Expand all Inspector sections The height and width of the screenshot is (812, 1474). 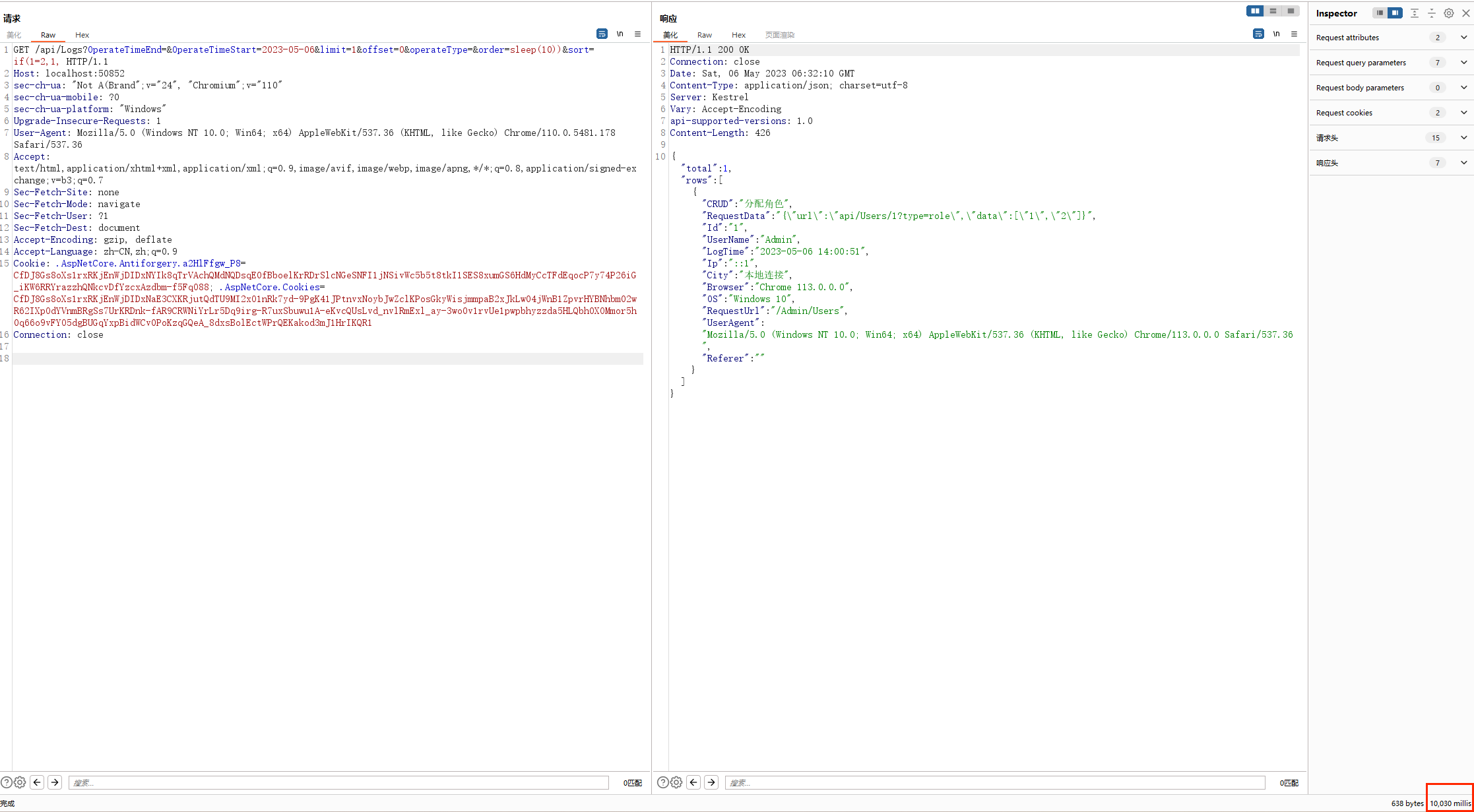click(1415, 13)
